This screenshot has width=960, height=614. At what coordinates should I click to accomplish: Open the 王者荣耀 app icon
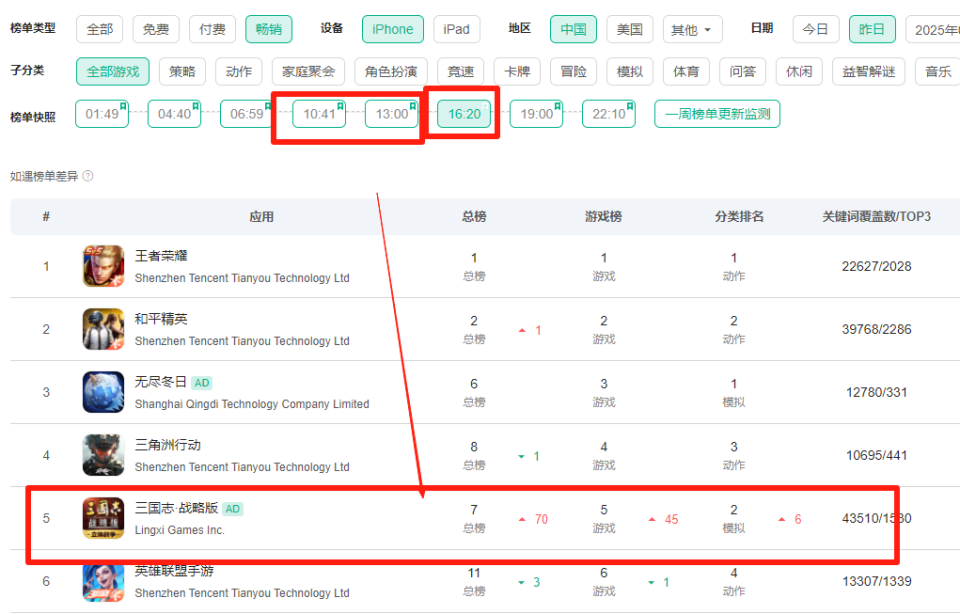[x=103, y=266]
